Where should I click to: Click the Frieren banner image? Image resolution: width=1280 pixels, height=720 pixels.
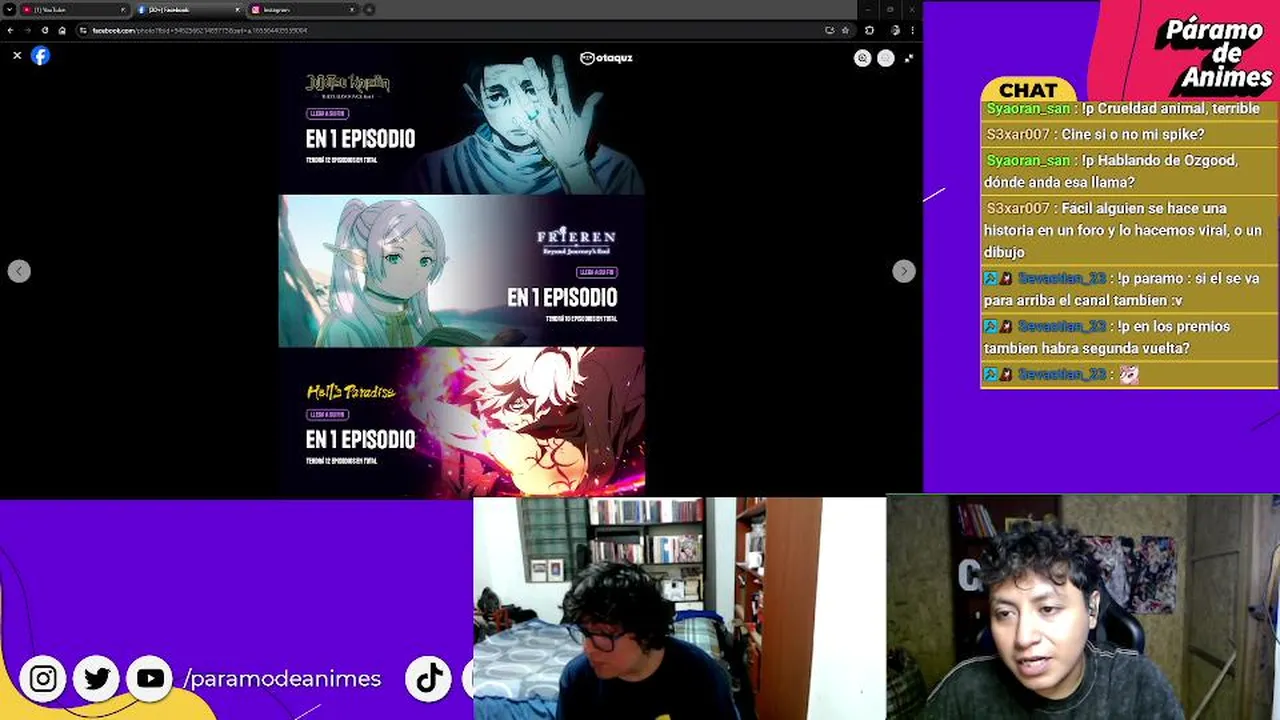pos(461,271)
